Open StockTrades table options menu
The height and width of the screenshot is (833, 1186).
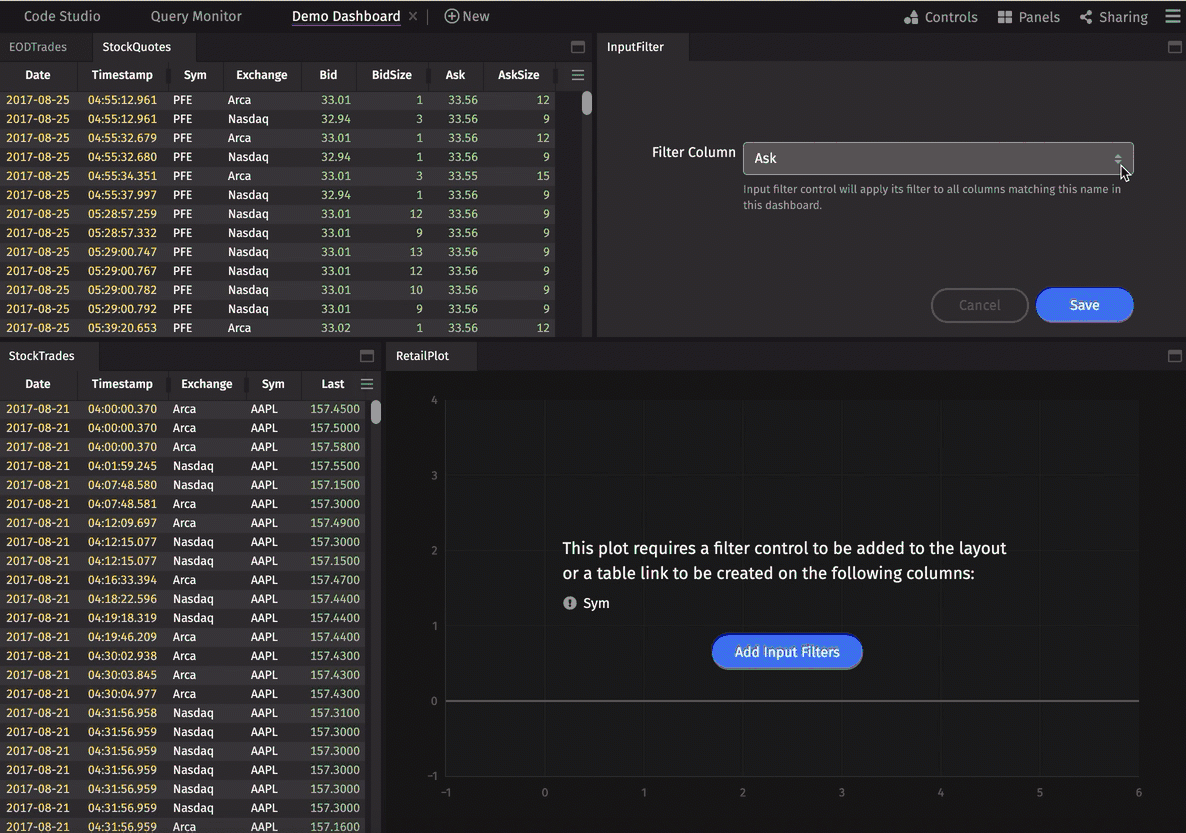(x=367, y=384)
